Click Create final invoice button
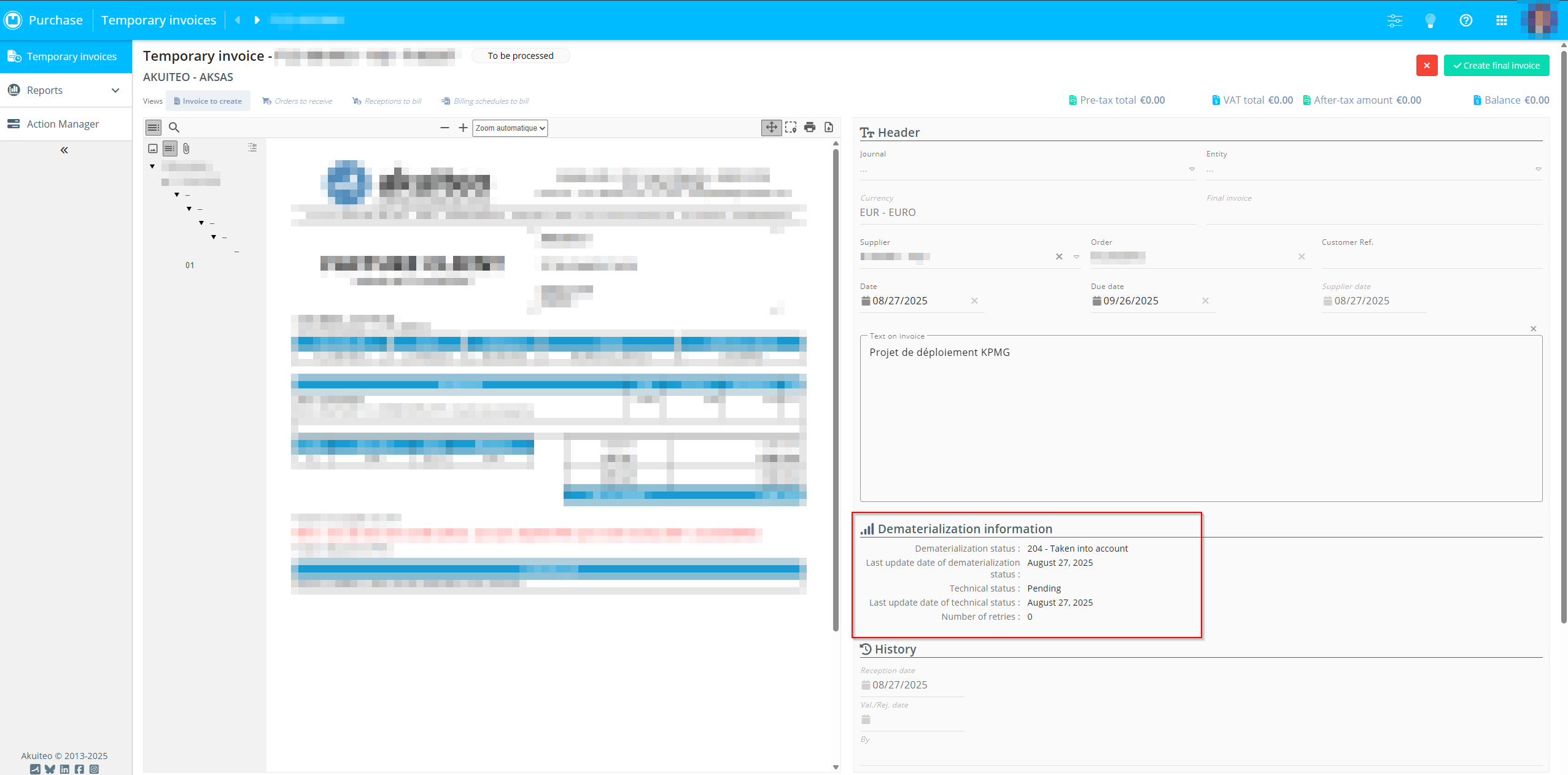The width and height of the screenshot is (1568, 775). pos(1496,66)
